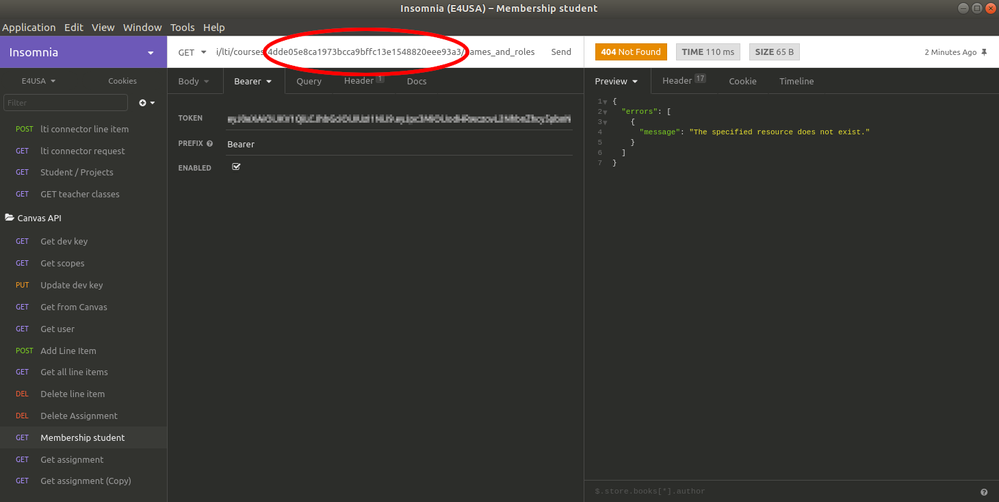
Task: Select the Student / Projects request
Action: 83,172
